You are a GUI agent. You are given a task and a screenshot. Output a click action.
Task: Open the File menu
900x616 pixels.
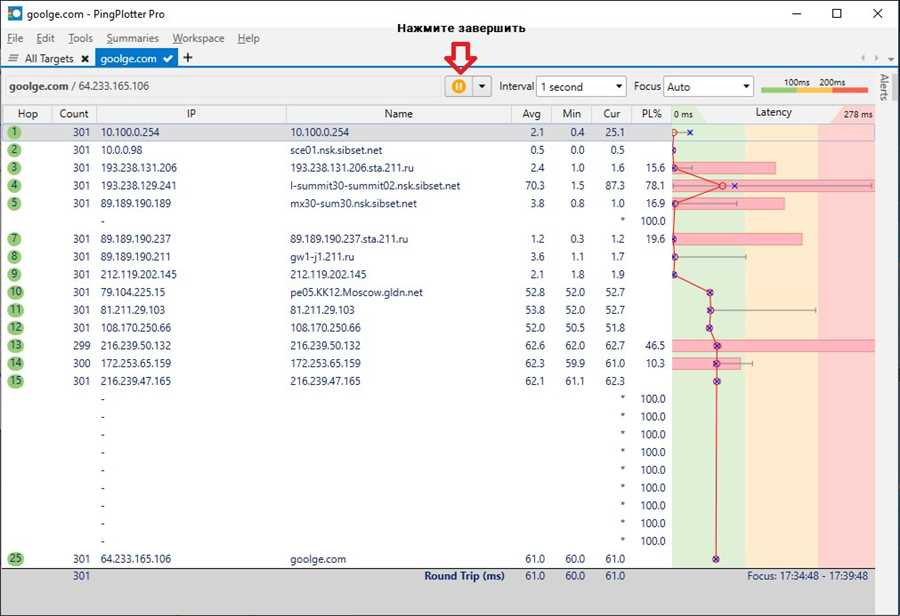pyautogui.click(x=15, y=38)
